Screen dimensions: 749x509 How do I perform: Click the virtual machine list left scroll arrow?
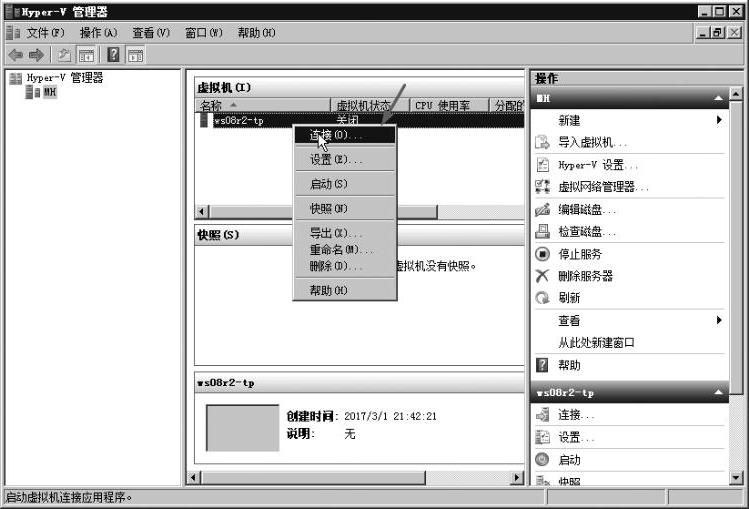click(x=202, y=211)
